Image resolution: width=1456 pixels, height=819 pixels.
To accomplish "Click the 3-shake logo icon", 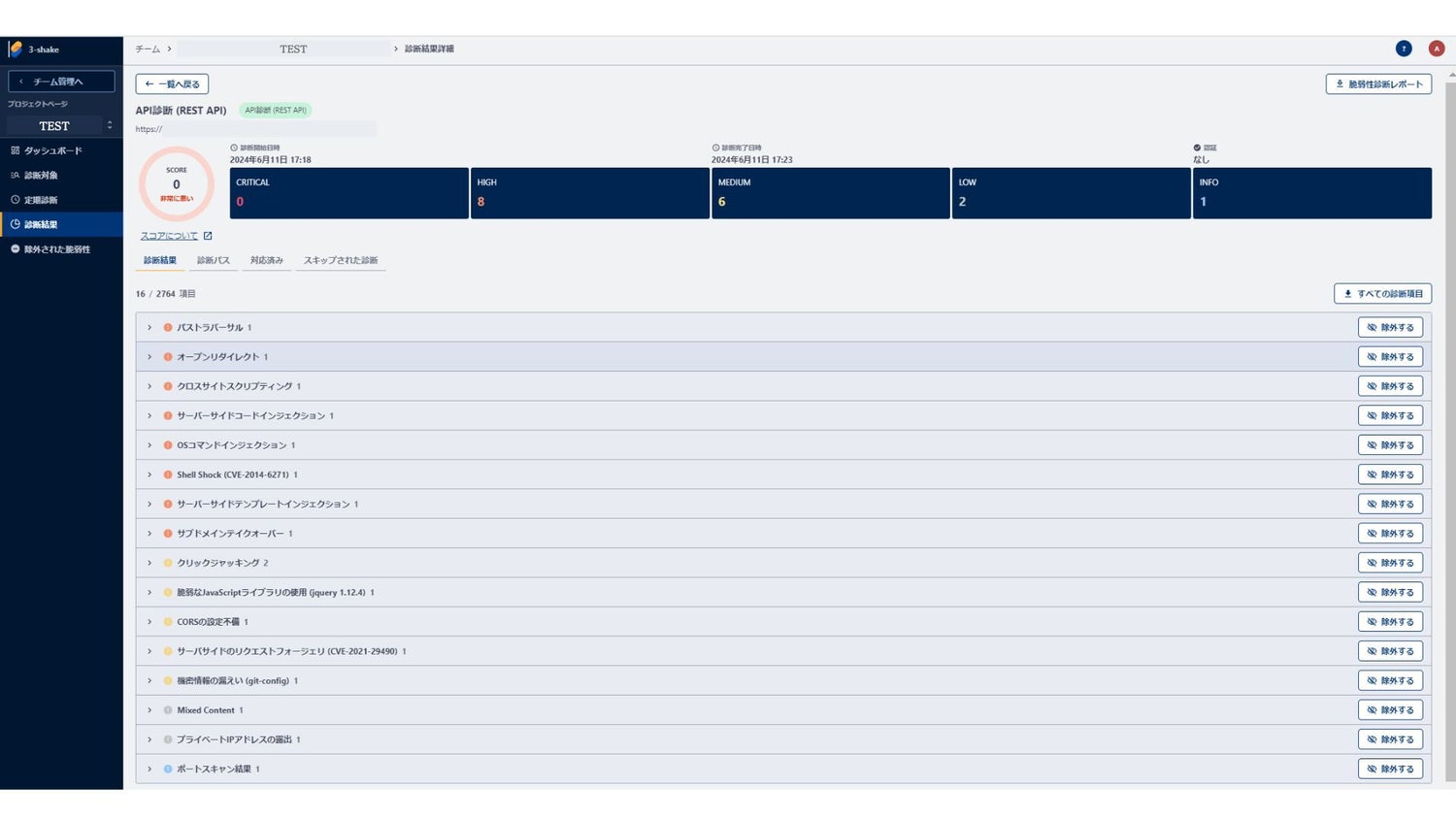I will click(x=16, y=49).
